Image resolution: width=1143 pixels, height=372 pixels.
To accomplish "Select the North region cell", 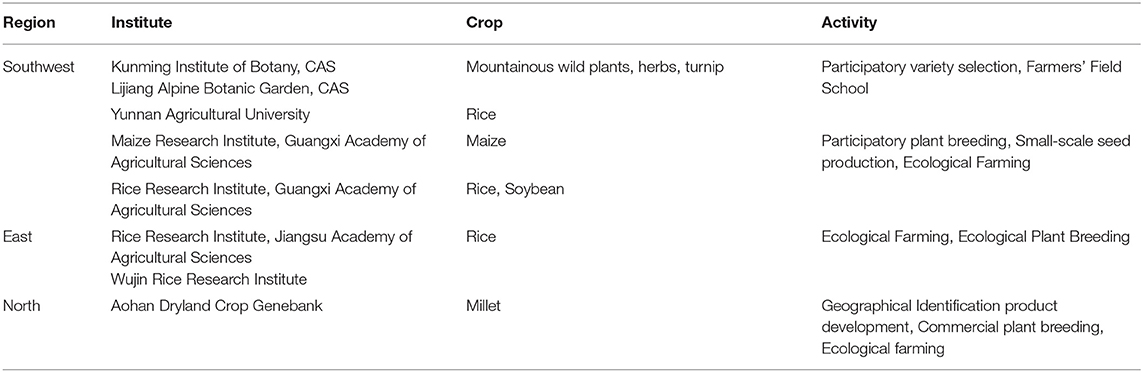I will pos(23,306).
